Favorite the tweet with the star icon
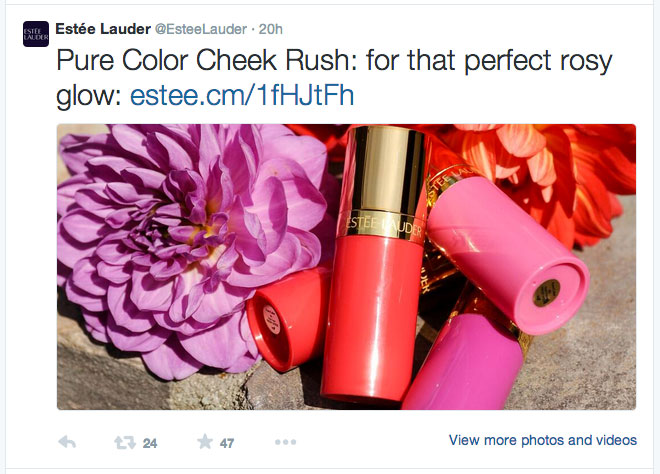The image size is (660, 474). pyautogui.click(x=205, y=442)
